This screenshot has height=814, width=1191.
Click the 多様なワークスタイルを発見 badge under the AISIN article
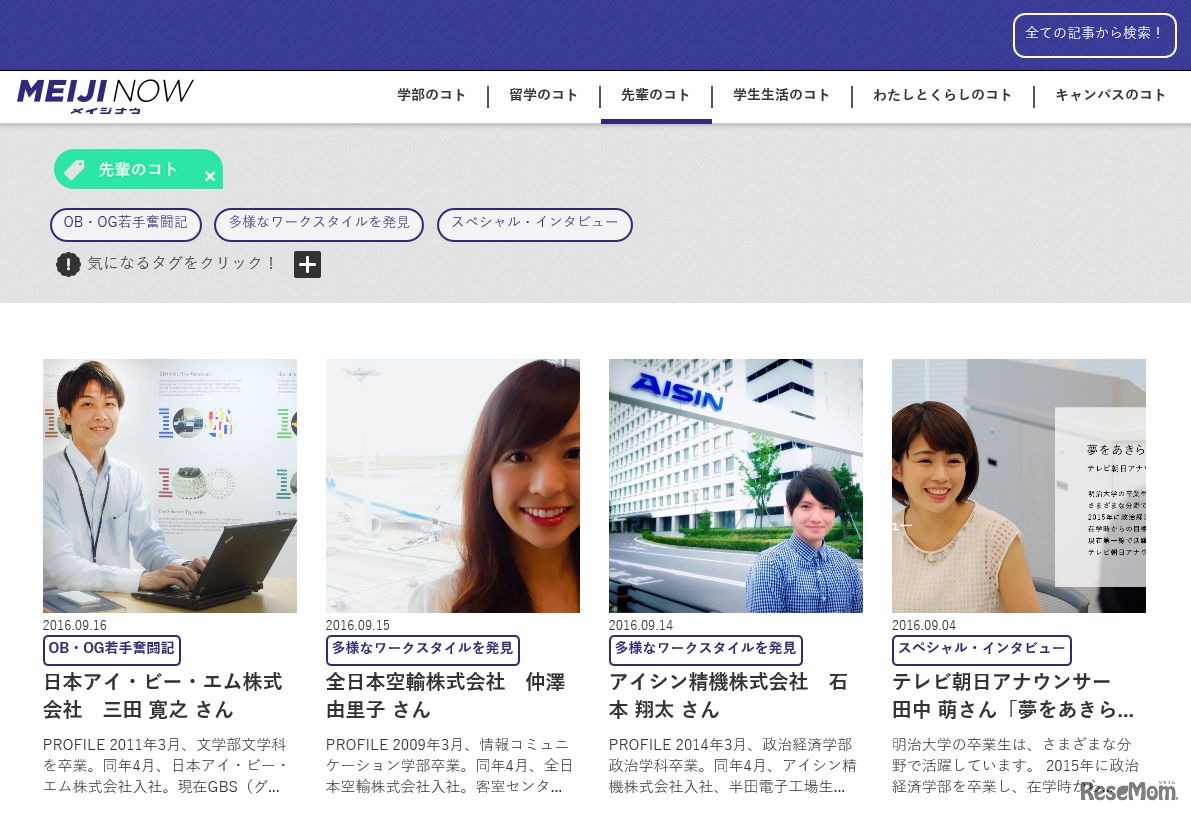click(704, 649)
